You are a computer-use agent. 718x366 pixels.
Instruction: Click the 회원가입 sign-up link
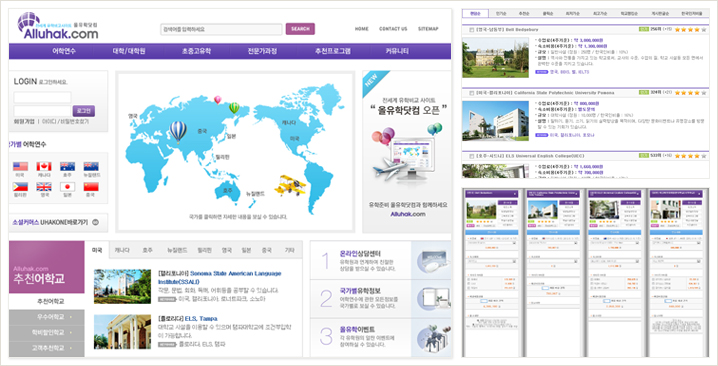(24, 122)
